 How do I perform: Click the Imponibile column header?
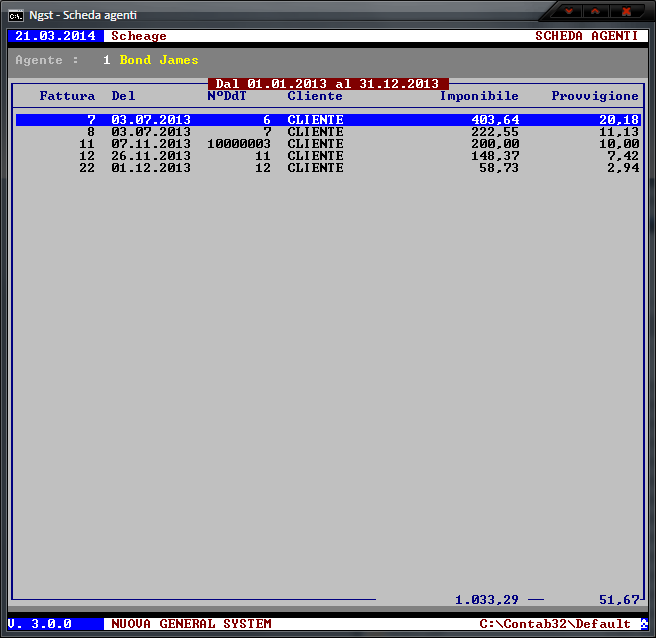coord(479,96)
